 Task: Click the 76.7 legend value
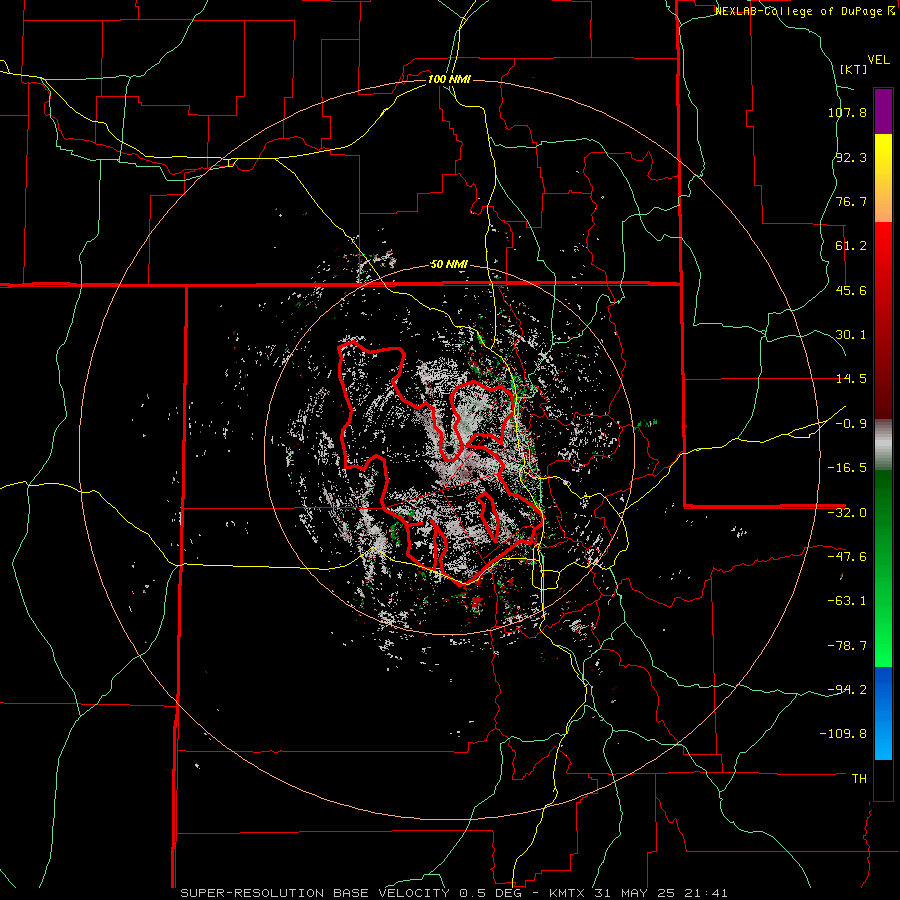pyautogui.click(x=851, y=201)
